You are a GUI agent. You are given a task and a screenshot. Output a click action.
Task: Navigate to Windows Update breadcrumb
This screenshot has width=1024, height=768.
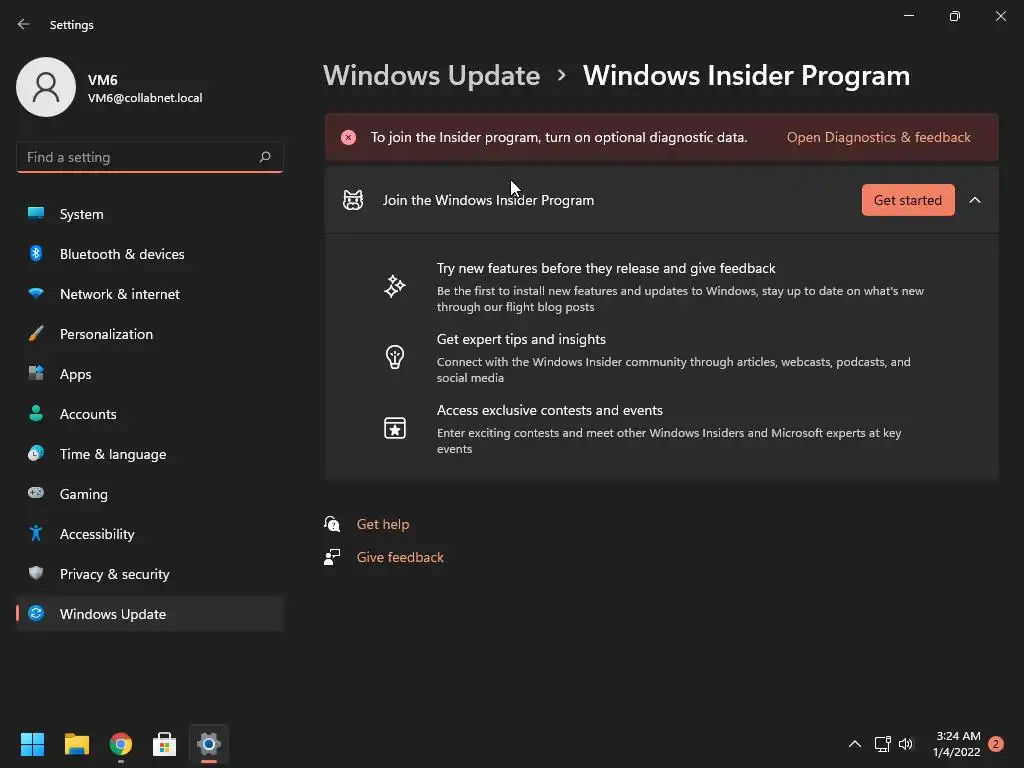pyautogui.click(x=432, y=76)
